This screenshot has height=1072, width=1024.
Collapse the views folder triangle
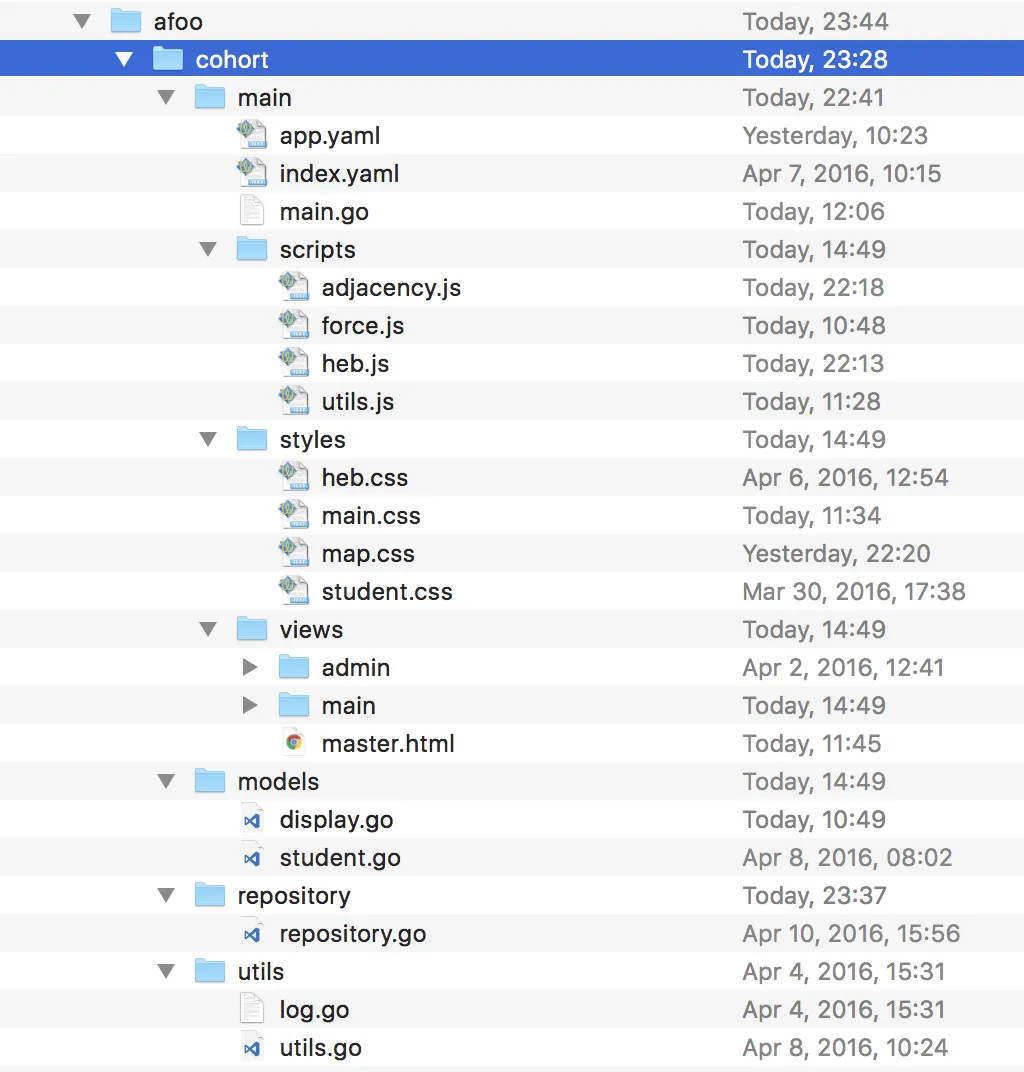click(208, 630)
